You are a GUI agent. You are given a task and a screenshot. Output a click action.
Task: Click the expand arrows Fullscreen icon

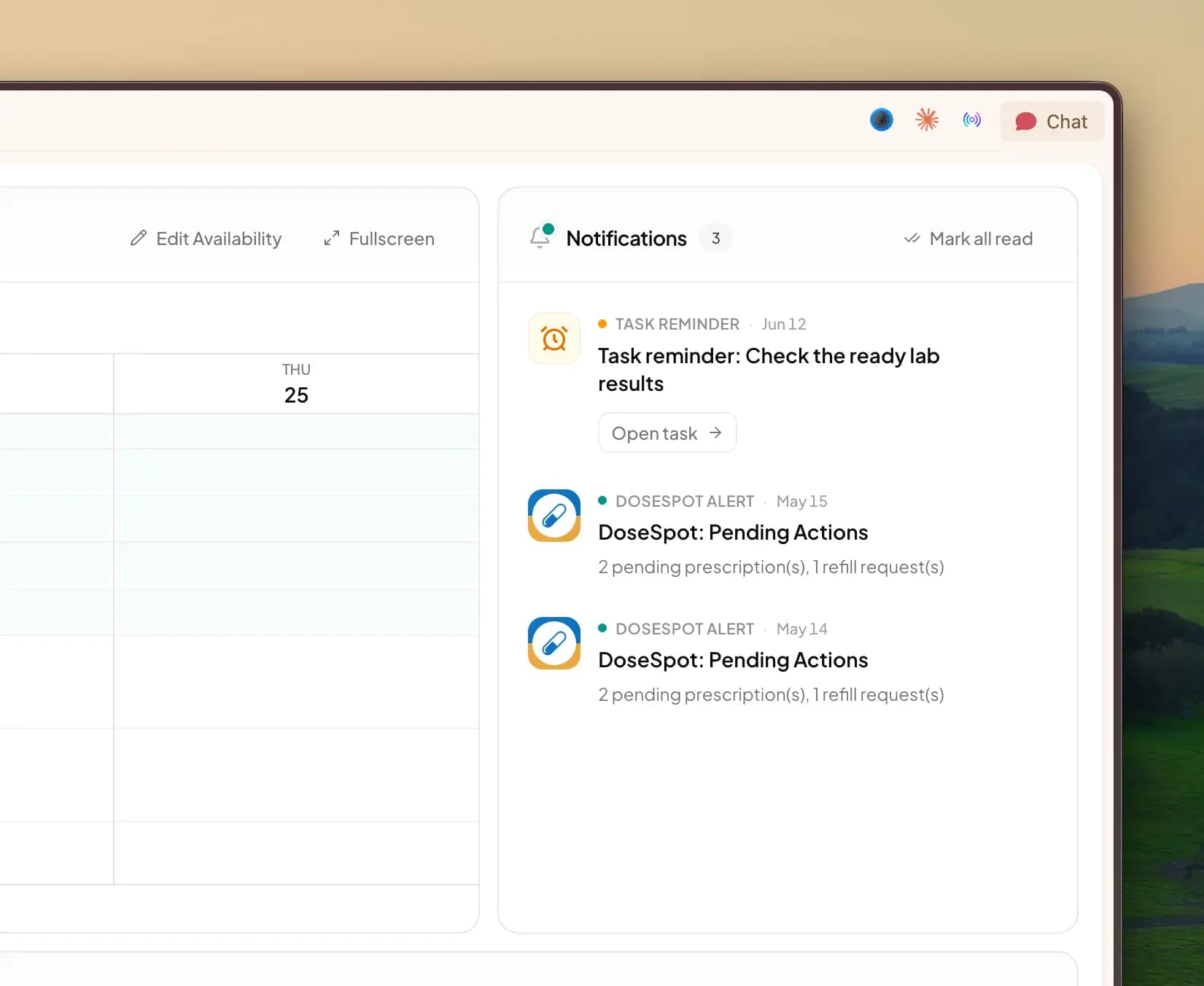pos(331,238)
